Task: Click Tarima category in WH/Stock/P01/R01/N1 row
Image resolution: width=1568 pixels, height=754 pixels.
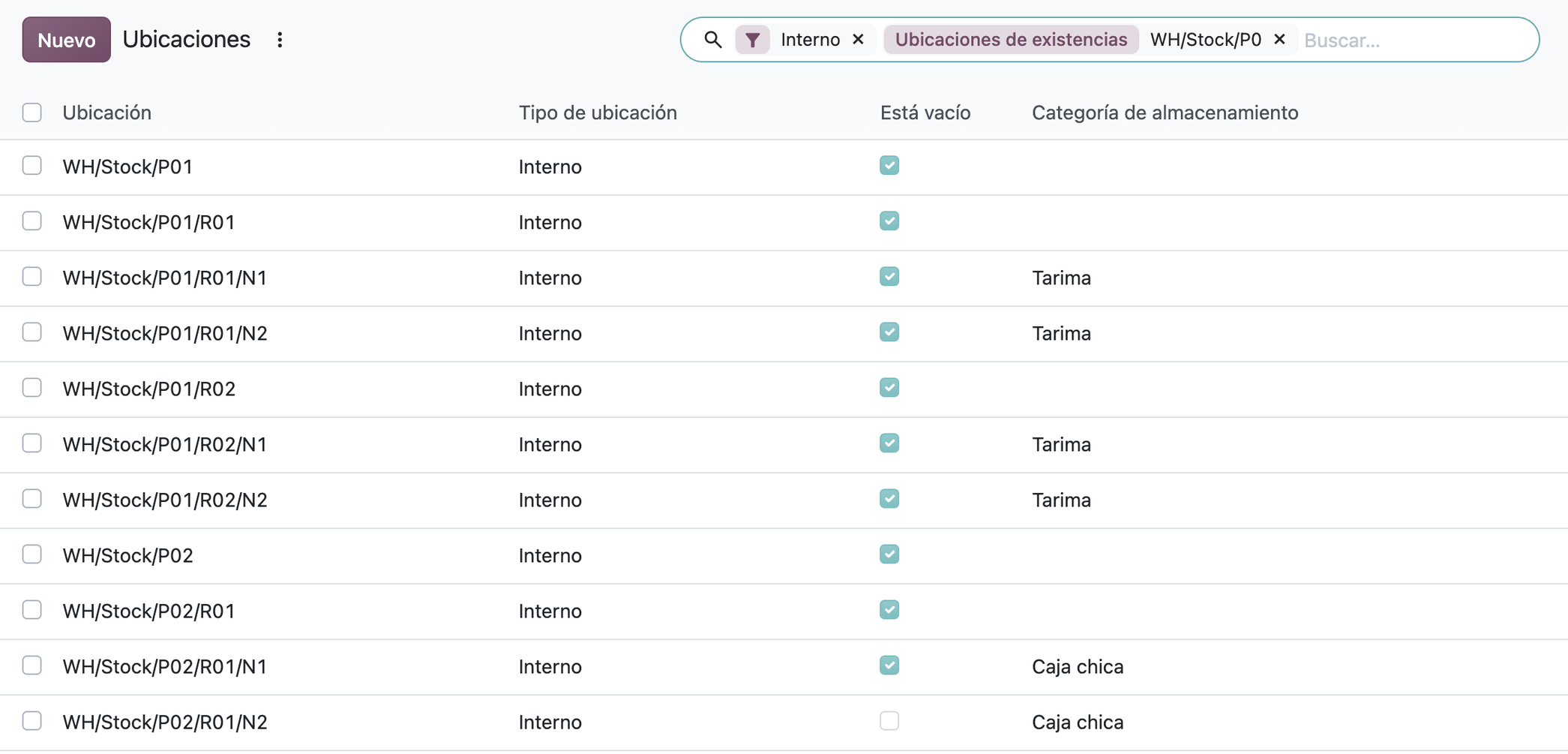Action: 1061,278
